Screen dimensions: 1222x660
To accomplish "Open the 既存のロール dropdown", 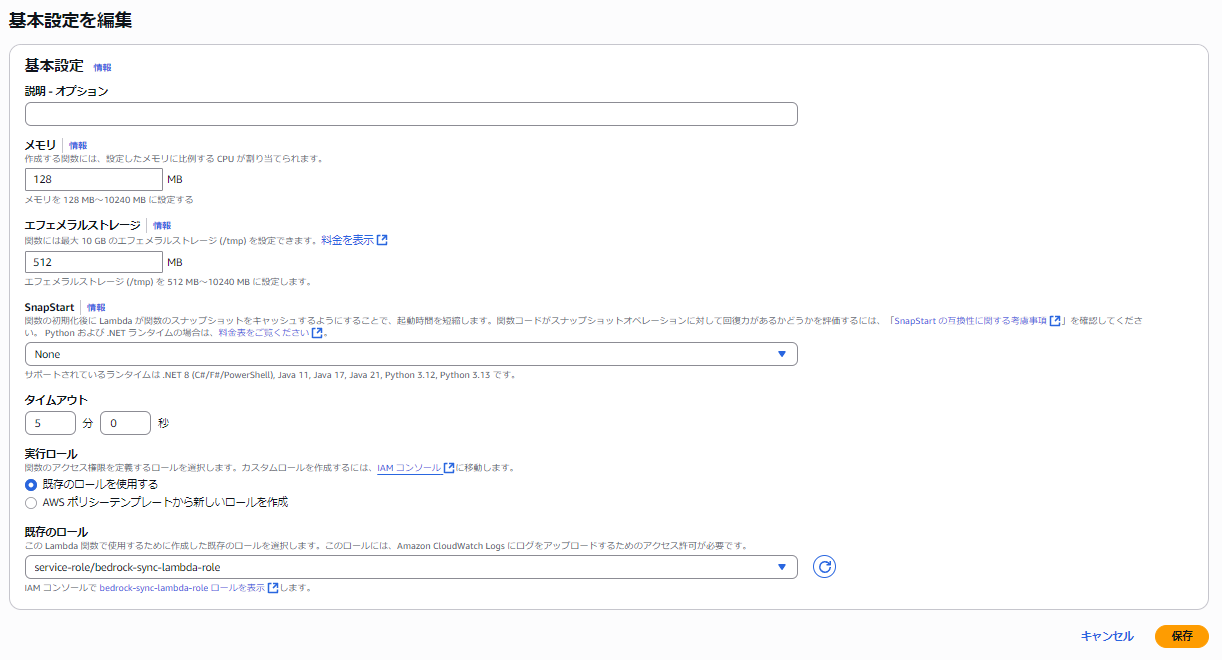I will (x=411, y=567).
